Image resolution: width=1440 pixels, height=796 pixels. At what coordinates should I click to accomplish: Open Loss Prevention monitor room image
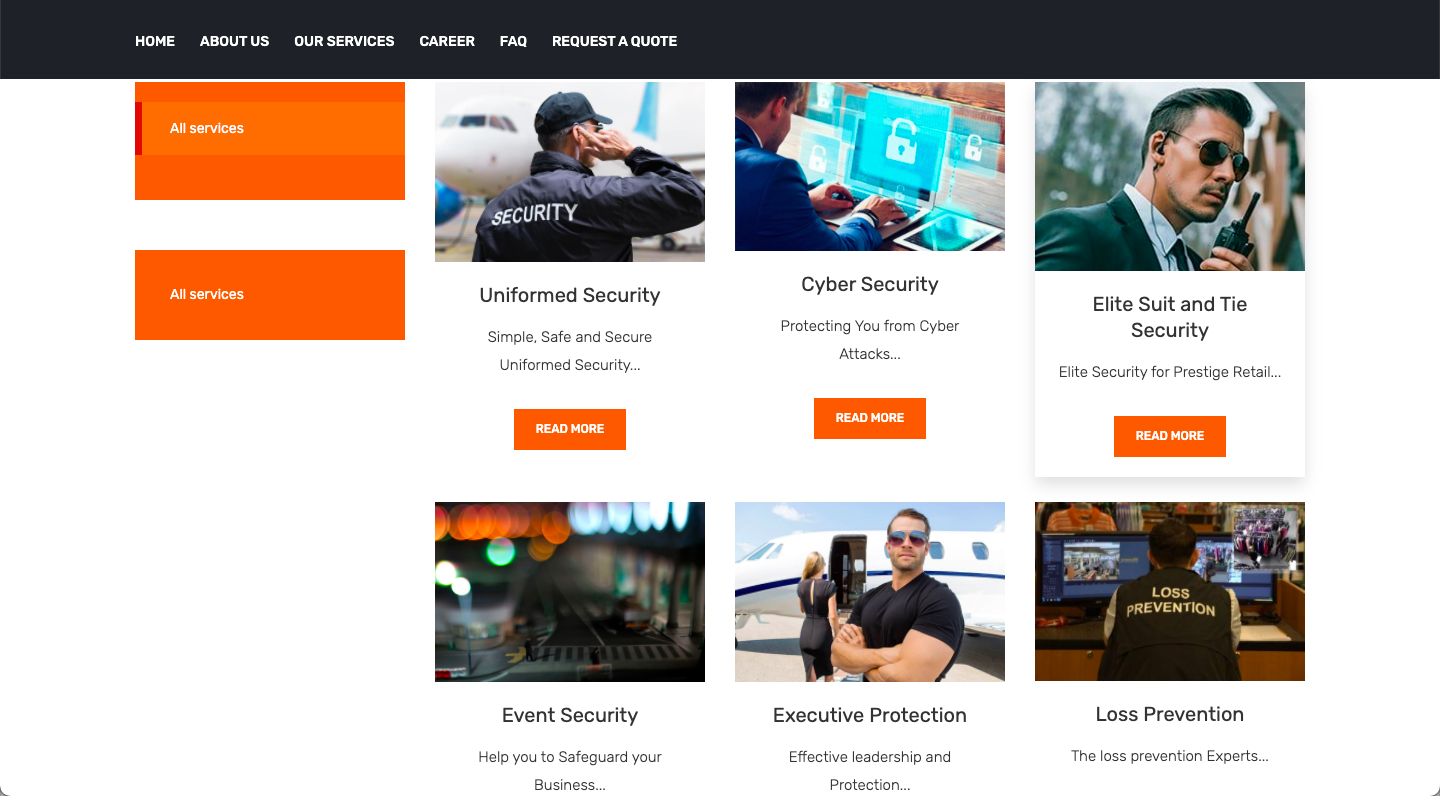(x=1170, y=591)
